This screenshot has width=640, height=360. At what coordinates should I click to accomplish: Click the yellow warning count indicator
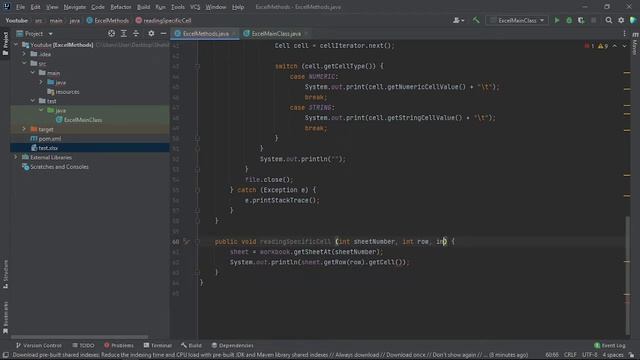point(603,46)
